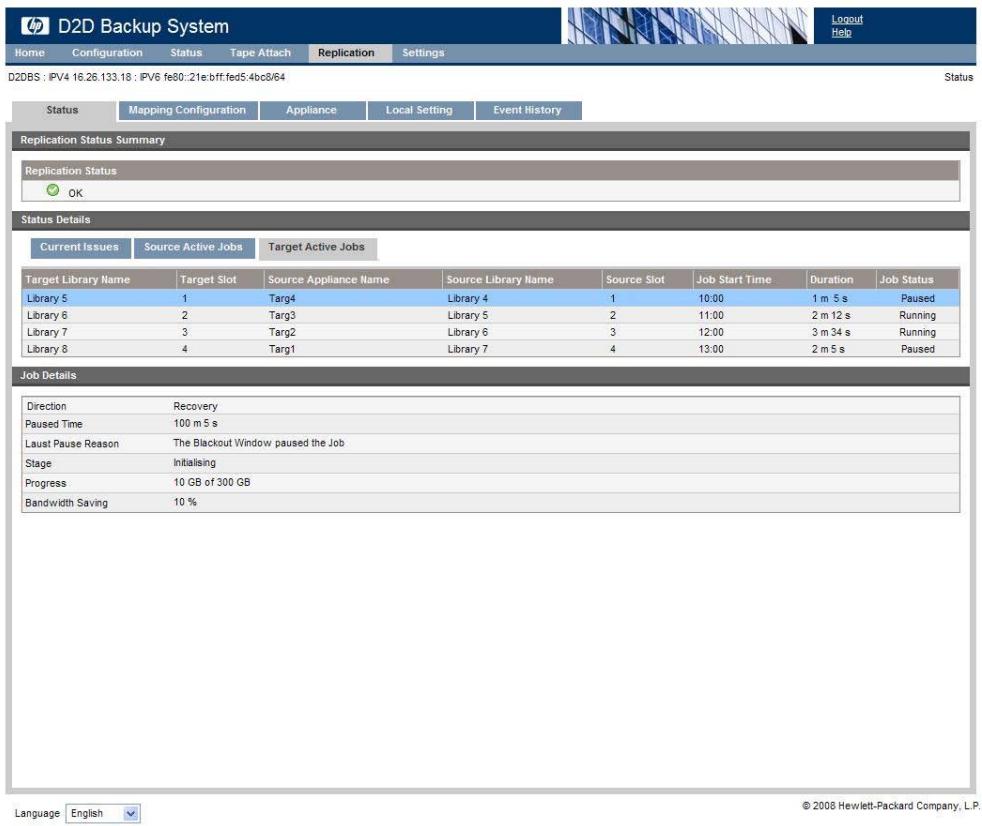
Task: Open the Settings menu
Action: point(423,53)
